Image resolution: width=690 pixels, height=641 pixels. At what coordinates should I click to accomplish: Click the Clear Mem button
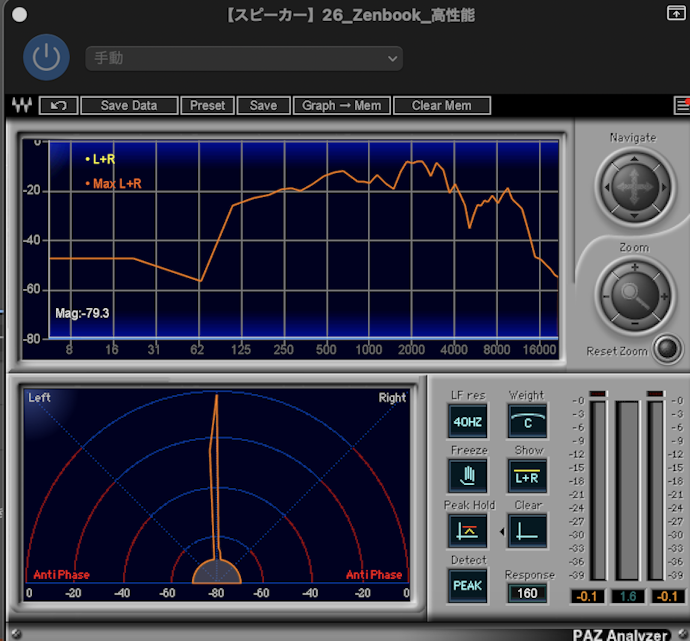[442, 106]
